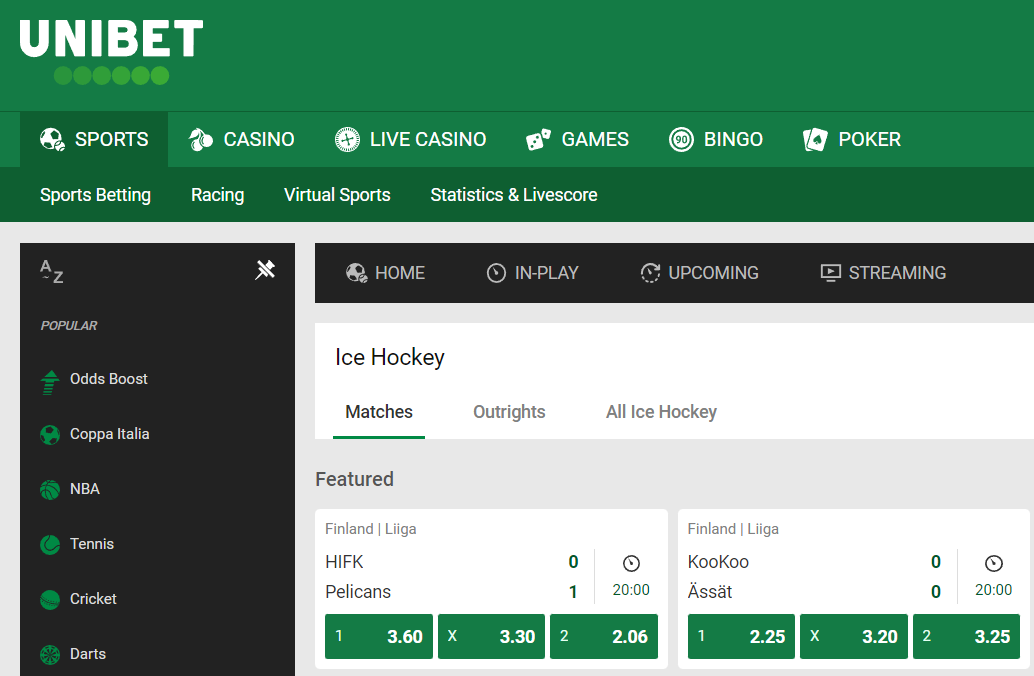Click the Cricket ball icon
Image resolution: width=1034 pixels, height=676 pixels.
(49, 599)
